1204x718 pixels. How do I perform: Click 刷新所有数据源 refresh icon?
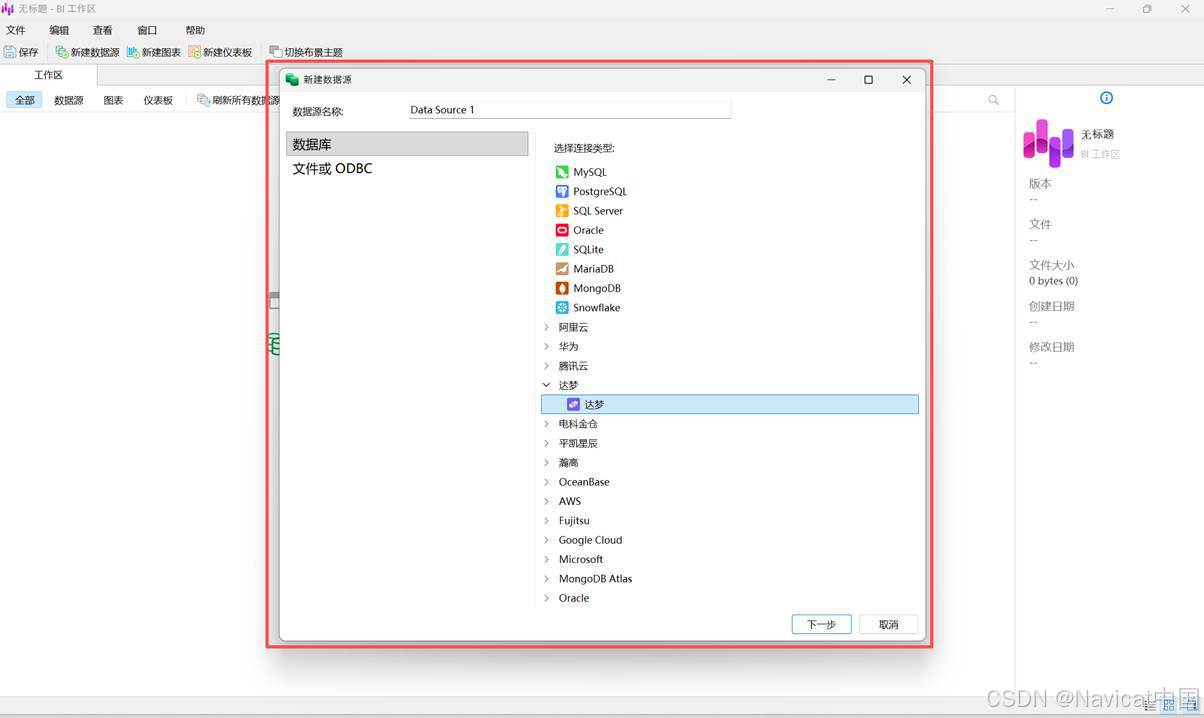tap(203, 100)
